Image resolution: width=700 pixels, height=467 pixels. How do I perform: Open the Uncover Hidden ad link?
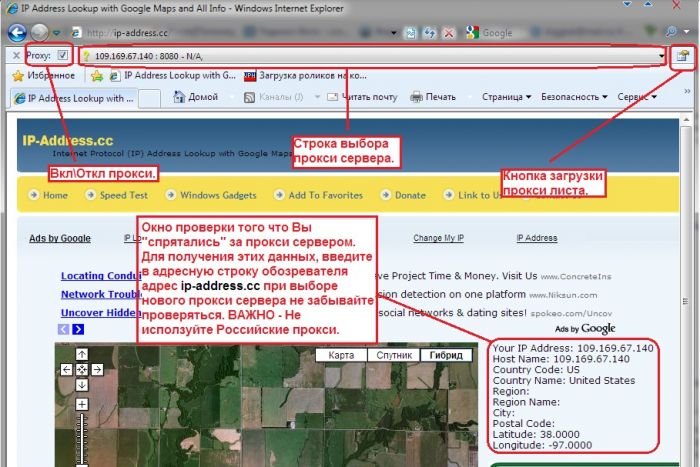[x=99, y=313]
